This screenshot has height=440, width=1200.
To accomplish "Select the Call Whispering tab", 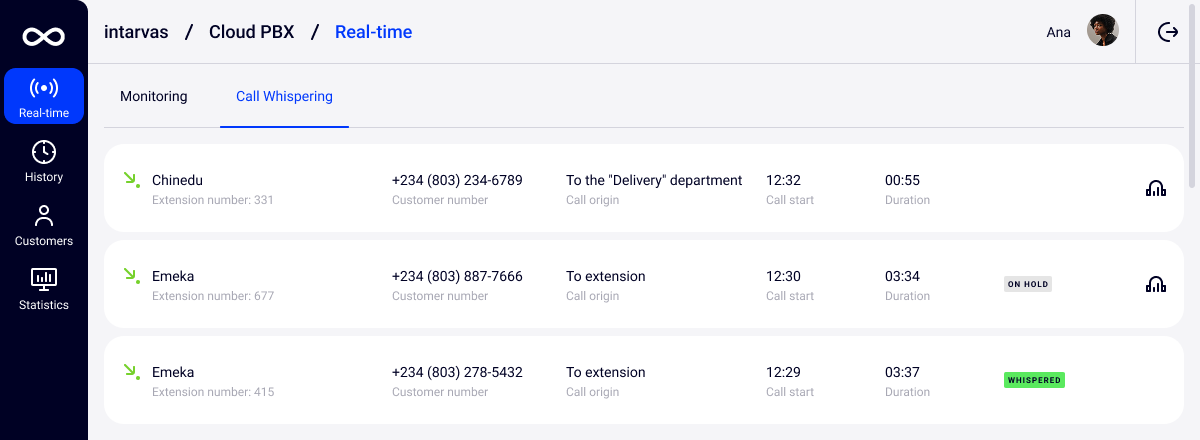I will [284, 97].
